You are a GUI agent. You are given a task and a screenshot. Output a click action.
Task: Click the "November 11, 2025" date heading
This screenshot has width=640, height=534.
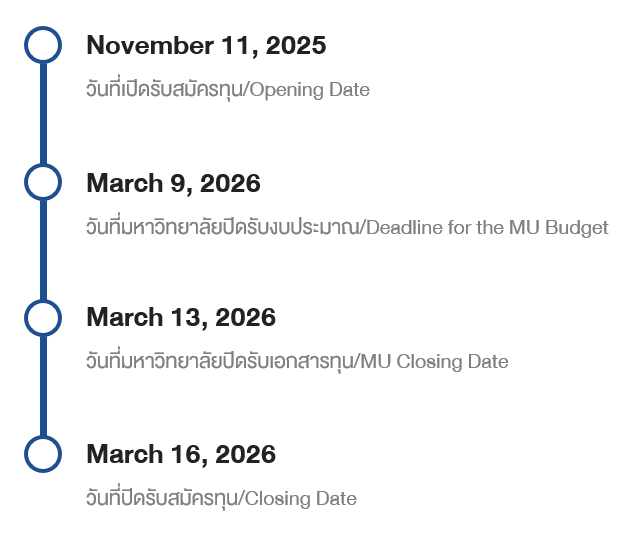[206, 45]
